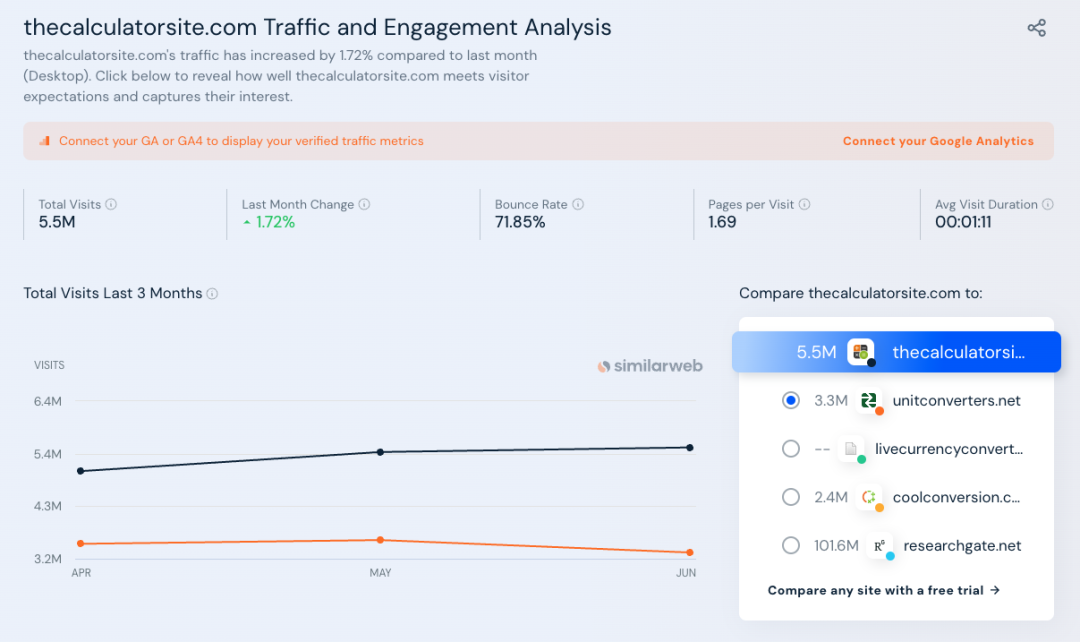Viewport: 1080px width, 642px height.
Task: Click the info icon beside Last Month Change
Action: click(x=364, y=204)
